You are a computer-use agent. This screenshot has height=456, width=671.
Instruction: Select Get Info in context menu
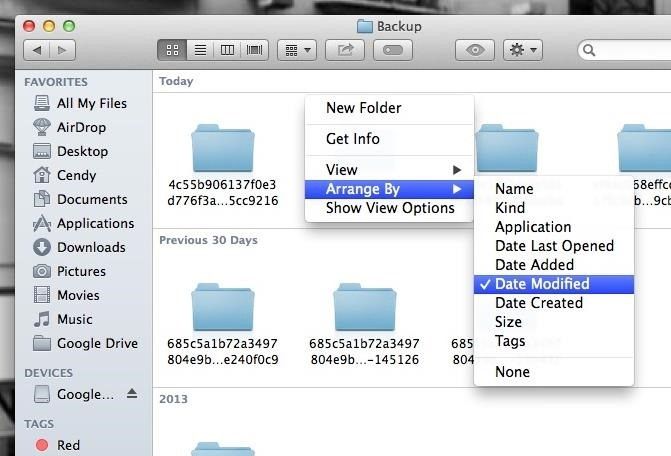tap(353, 139)
